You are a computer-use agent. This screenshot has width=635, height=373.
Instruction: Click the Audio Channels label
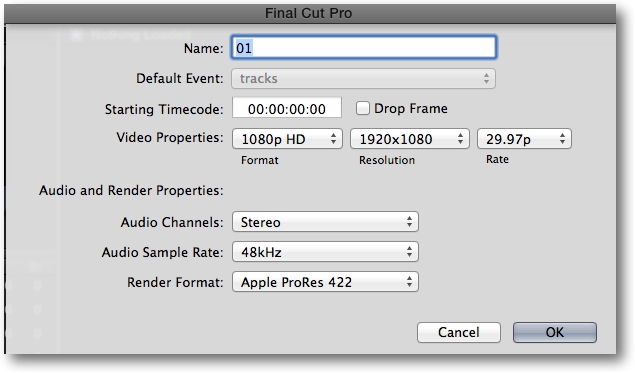(x=172, y=222)
